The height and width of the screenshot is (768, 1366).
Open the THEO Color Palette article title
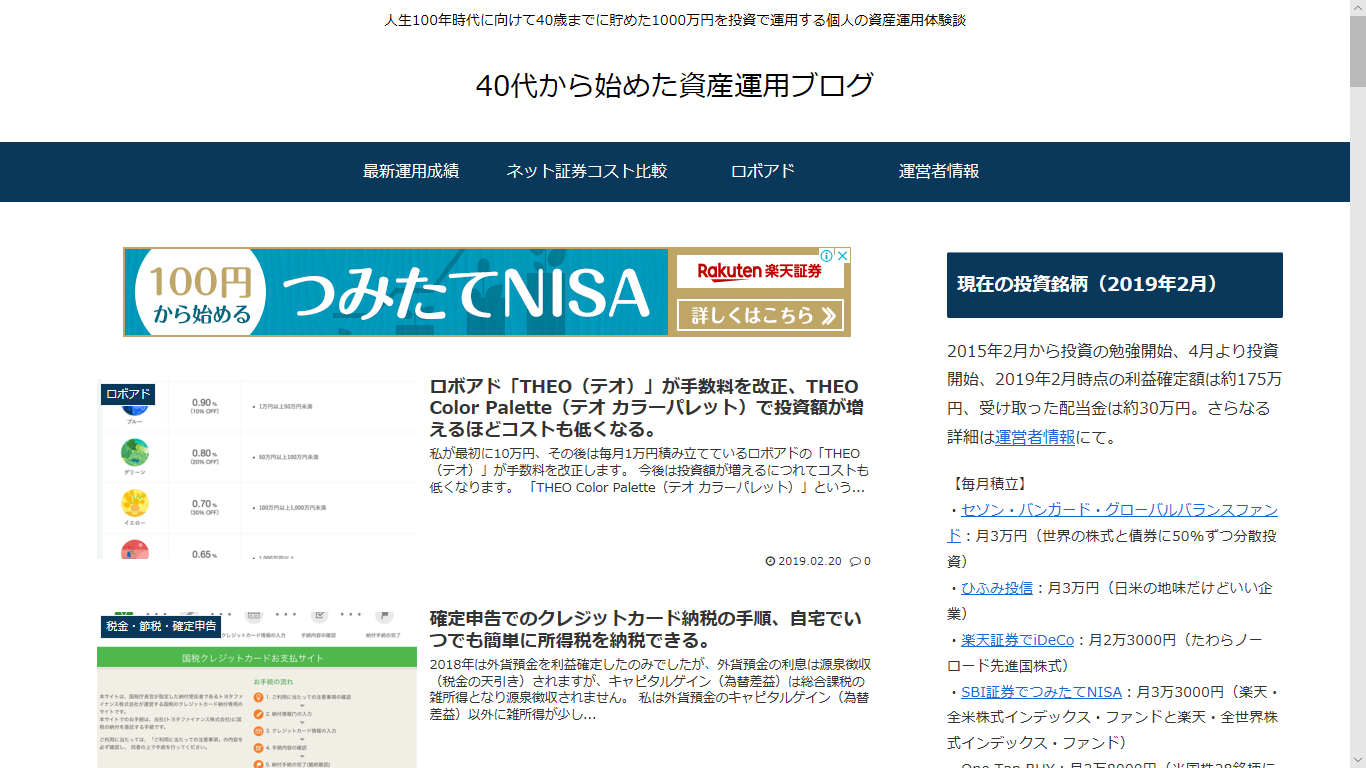pos(648,408)
